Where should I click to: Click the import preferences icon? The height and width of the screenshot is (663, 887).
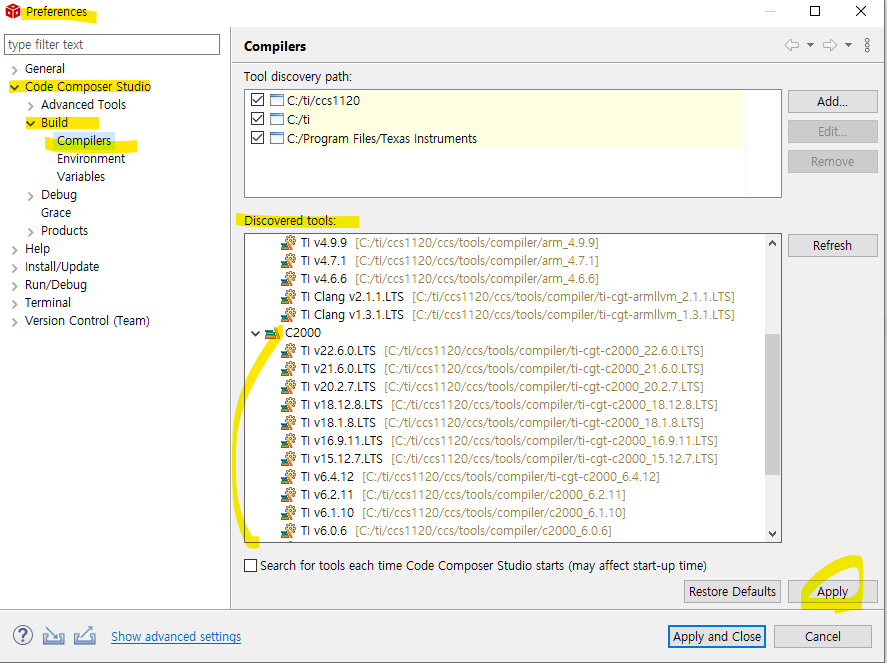53,636
